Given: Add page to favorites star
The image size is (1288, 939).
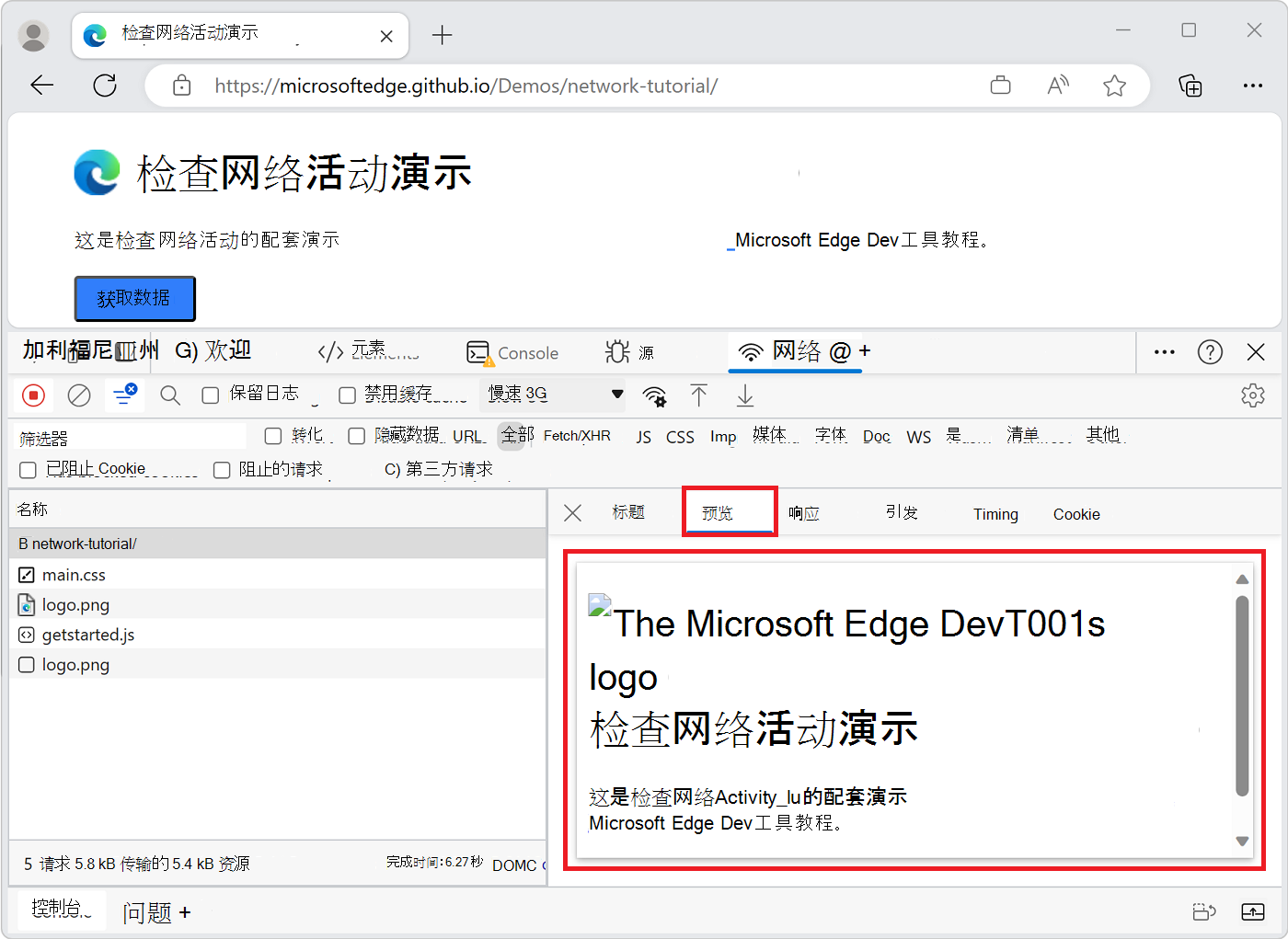Looking at the screenshot, I should pos(1115,86).
